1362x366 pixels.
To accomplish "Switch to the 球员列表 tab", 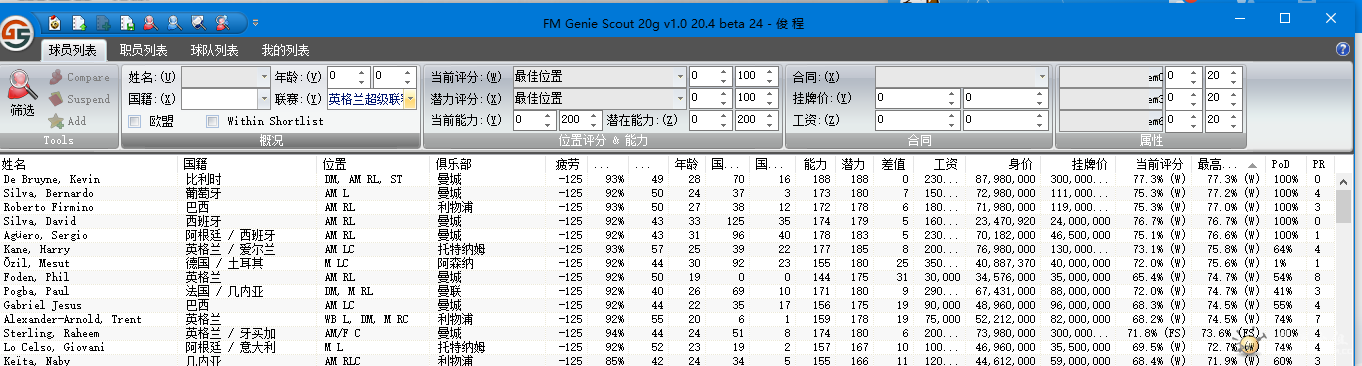I will (x=73, y=50).
